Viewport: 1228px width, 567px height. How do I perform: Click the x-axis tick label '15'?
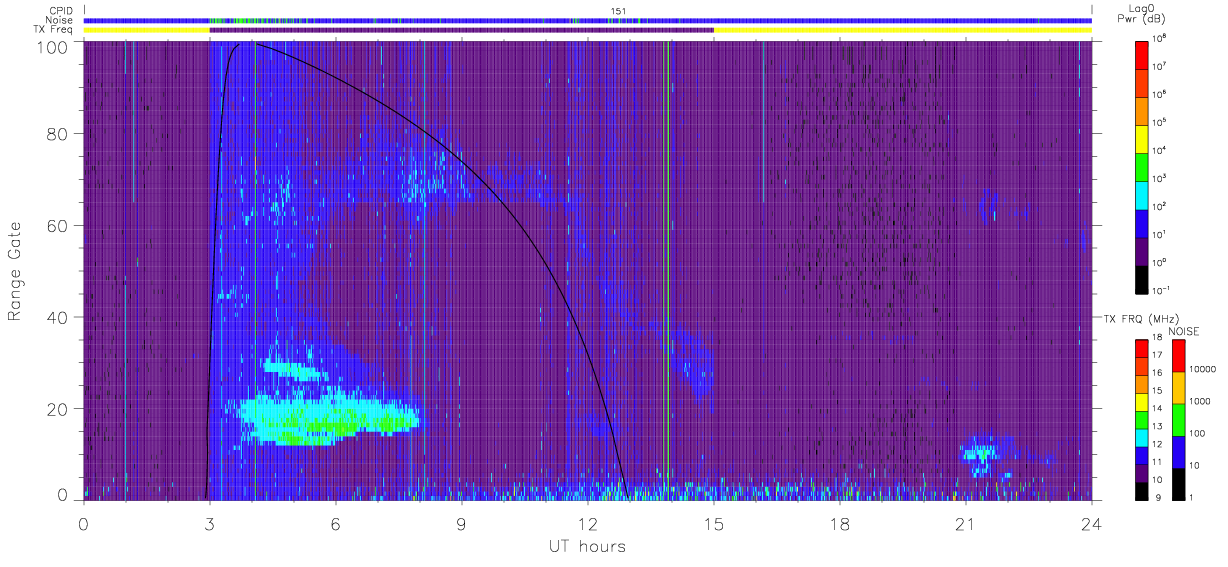[x=714, y=523]
